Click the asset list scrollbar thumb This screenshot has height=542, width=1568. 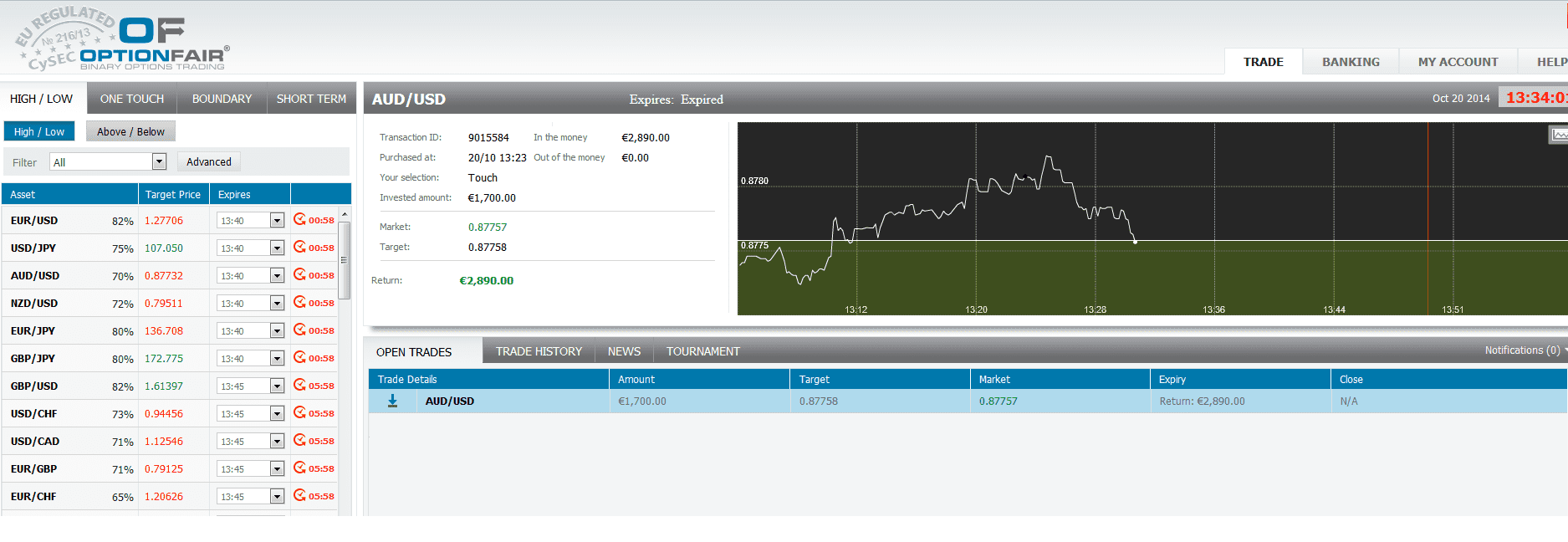pos(344,259)
